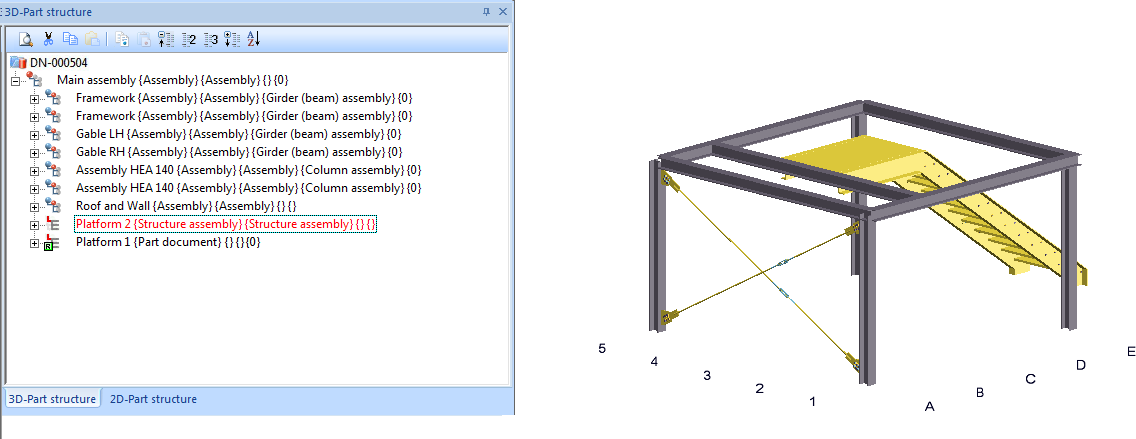The image size is (1136, 439).
Task: Expand the Platform 1 node
Action: [x=34, y=244]
